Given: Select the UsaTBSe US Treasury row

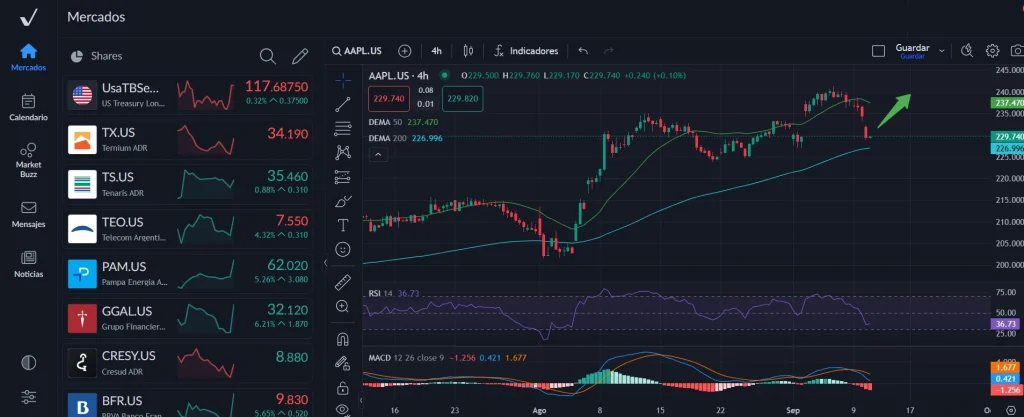Looking at the screenshot, I should click(x=188, y=95).
